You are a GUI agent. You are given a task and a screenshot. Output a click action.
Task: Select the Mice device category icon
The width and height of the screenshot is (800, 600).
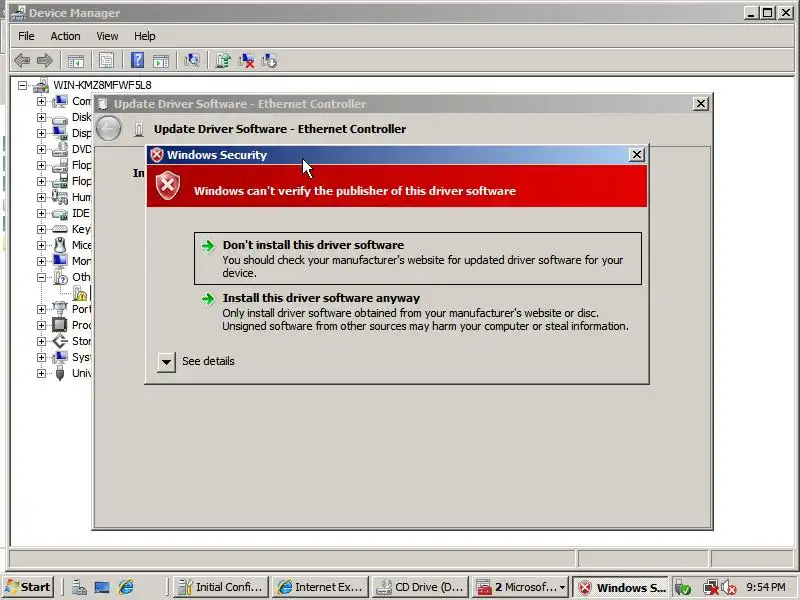(x=60, y=245)
